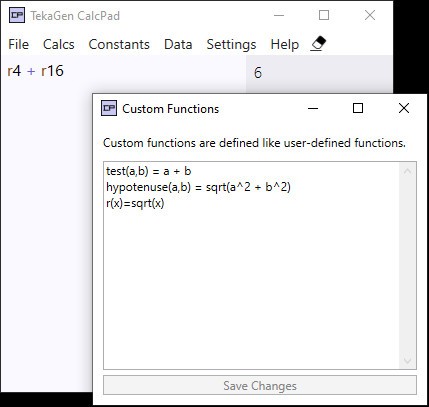Screen dimensions: 429x407
Task: Click the result value 6 in results pane
Action: click(258, 73)
